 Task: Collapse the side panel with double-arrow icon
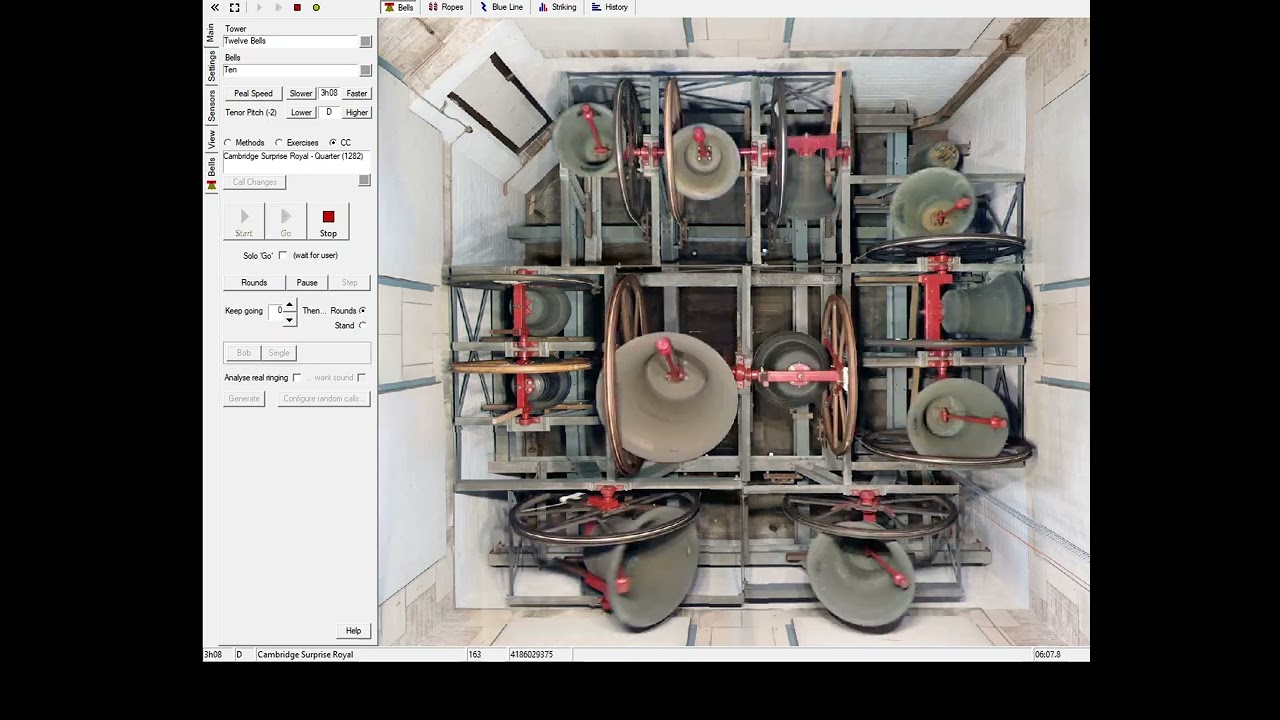coord(214,7)
